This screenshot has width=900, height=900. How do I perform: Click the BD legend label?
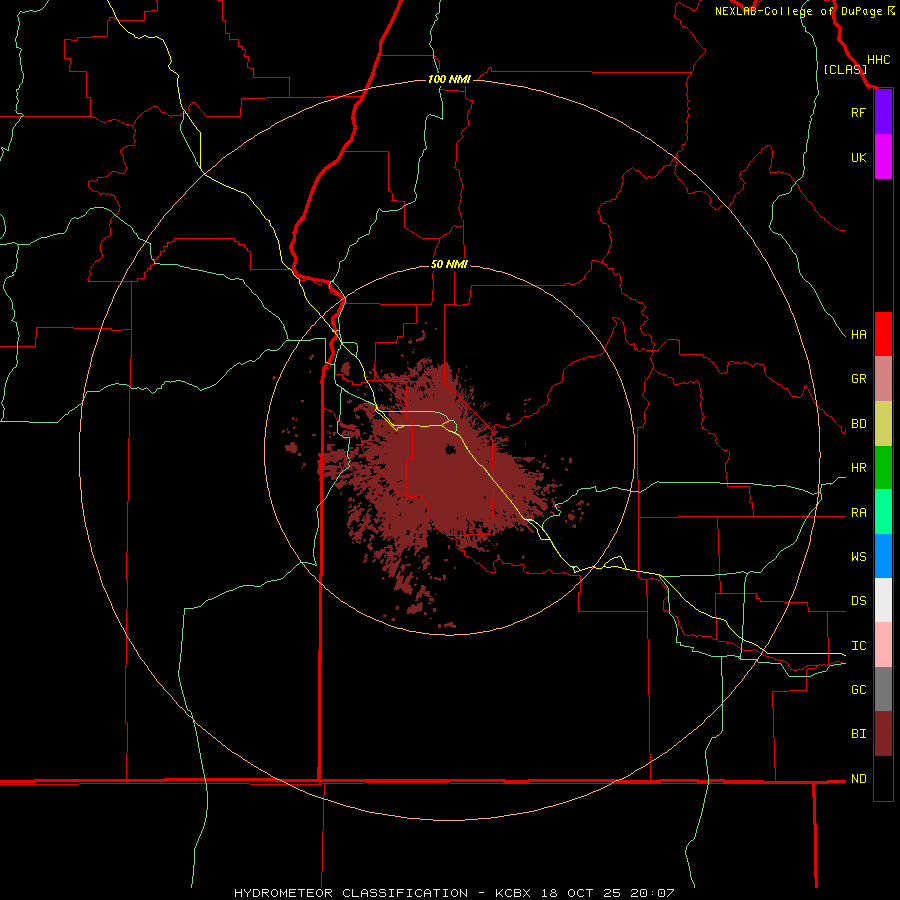(858, 424)
